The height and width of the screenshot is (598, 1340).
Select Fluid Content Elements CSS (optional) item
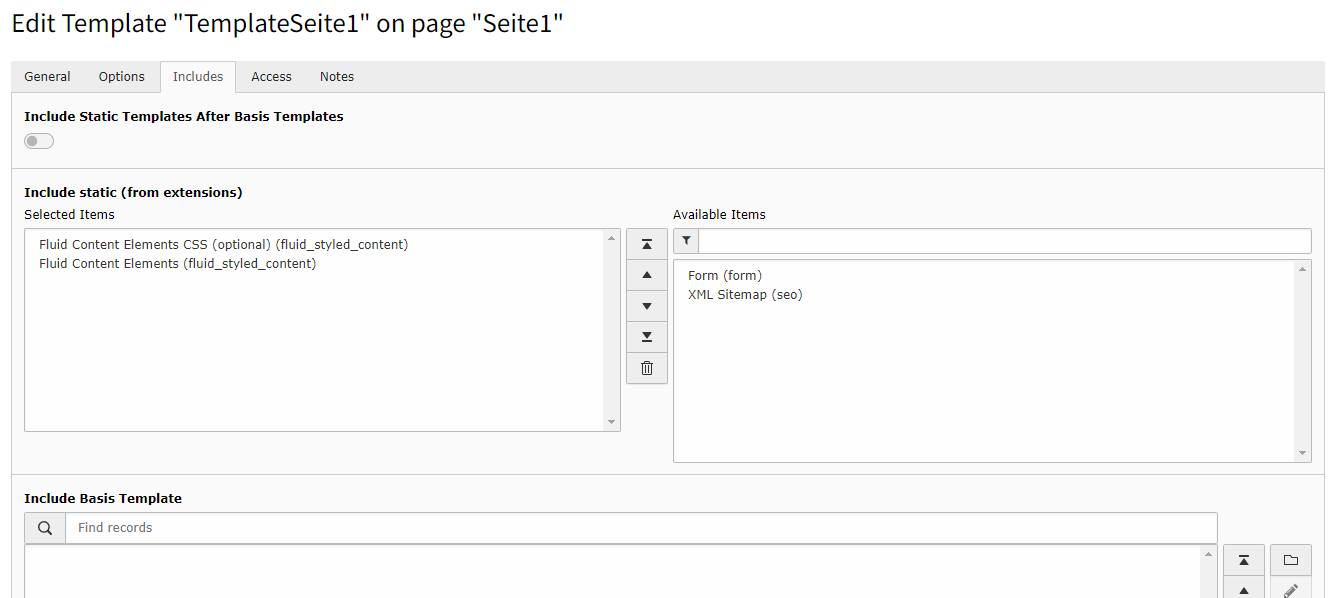coord(224,244)
